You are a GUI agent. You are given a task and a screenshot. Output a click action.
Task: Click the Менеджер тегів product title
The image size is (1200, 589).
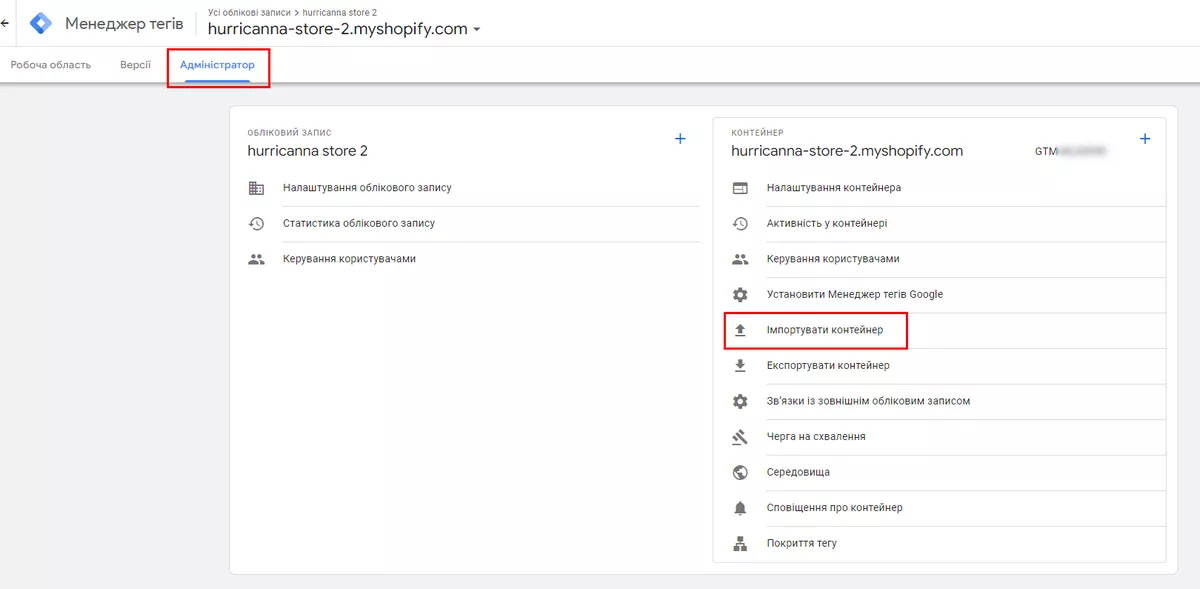pos(124,23)
